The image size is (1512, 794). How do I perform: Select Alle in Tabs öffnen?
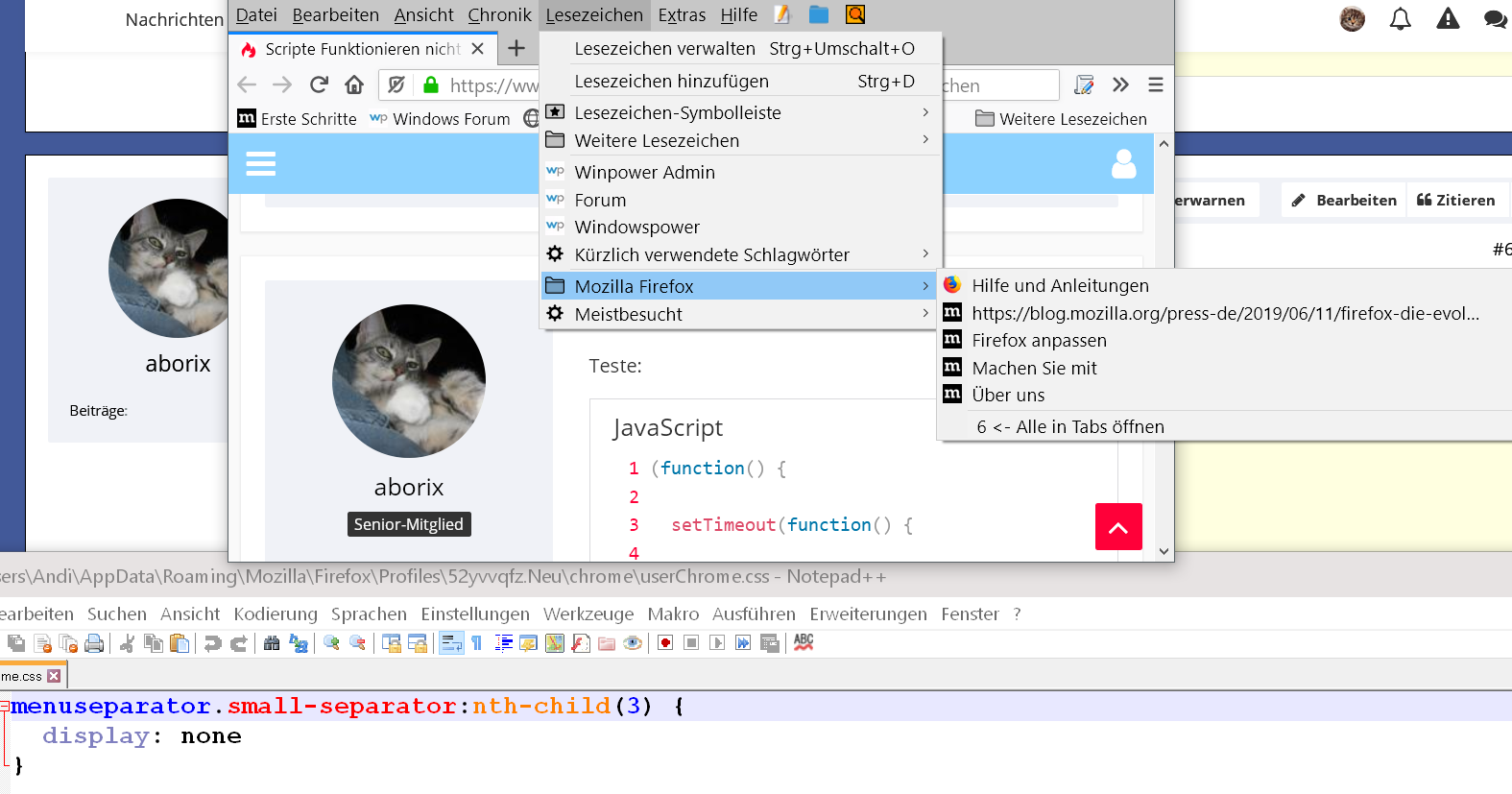click(1089, 427)
